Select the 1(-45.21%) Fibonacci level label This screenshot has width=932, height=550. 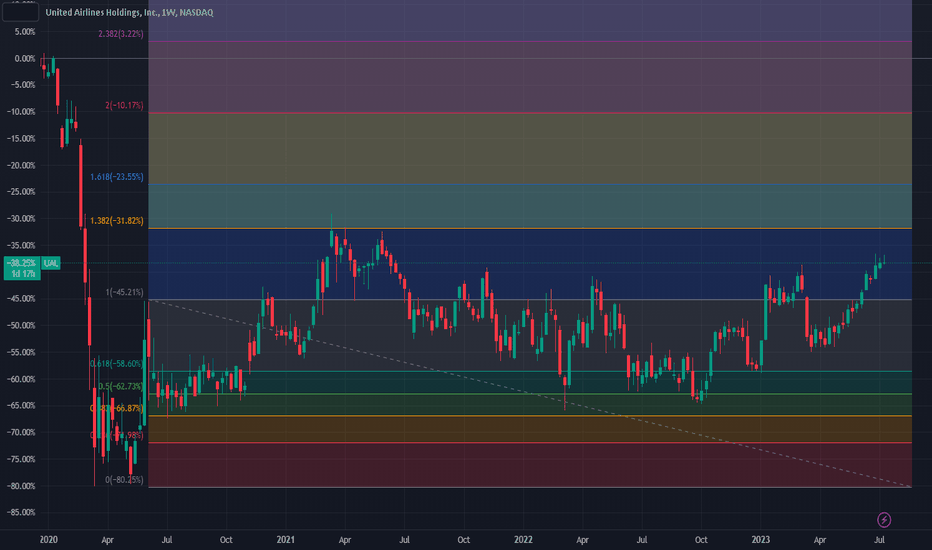124,292
